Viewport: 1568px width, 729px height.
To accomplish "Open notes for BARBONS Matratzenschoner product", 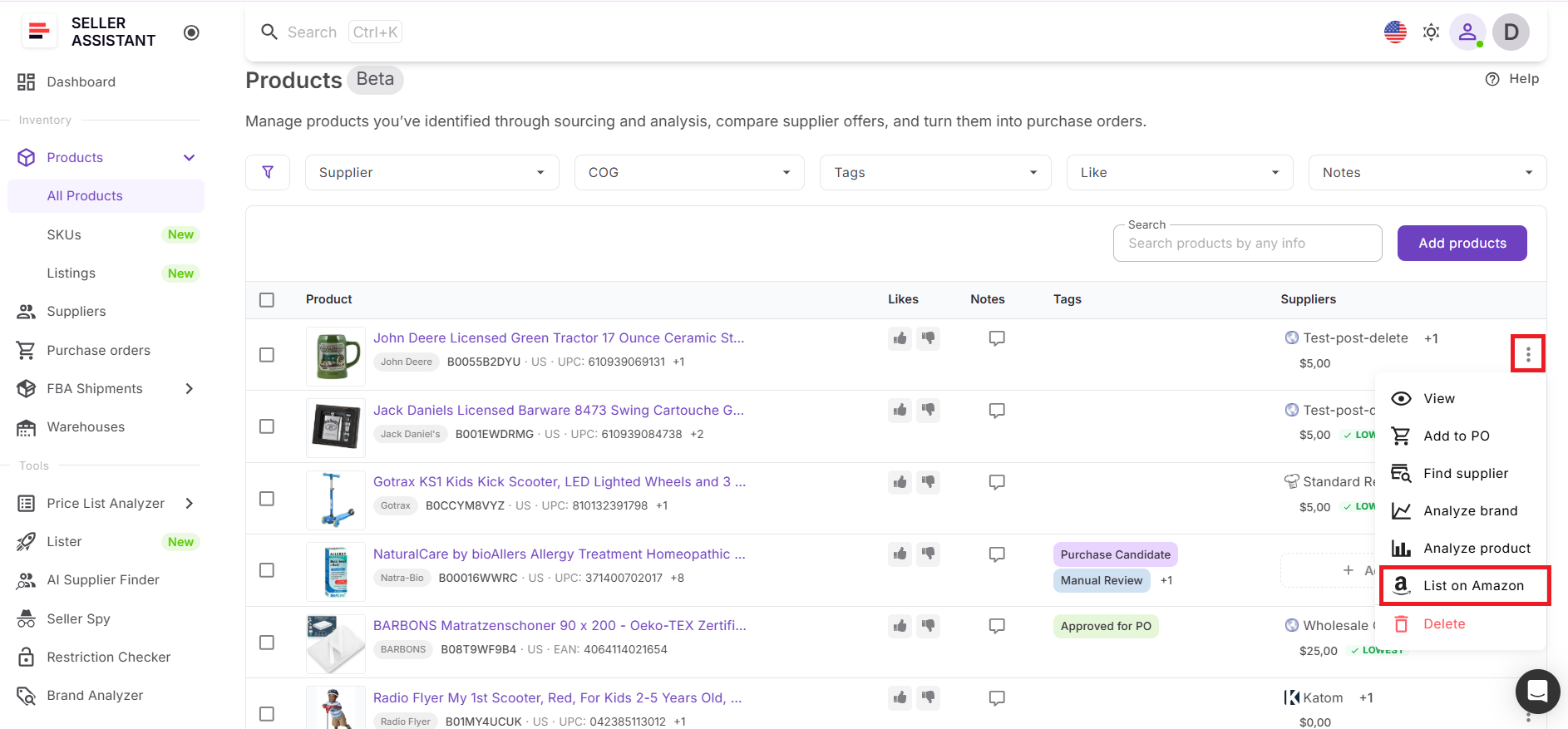I will pyautogui.click(x=997, y=626).
